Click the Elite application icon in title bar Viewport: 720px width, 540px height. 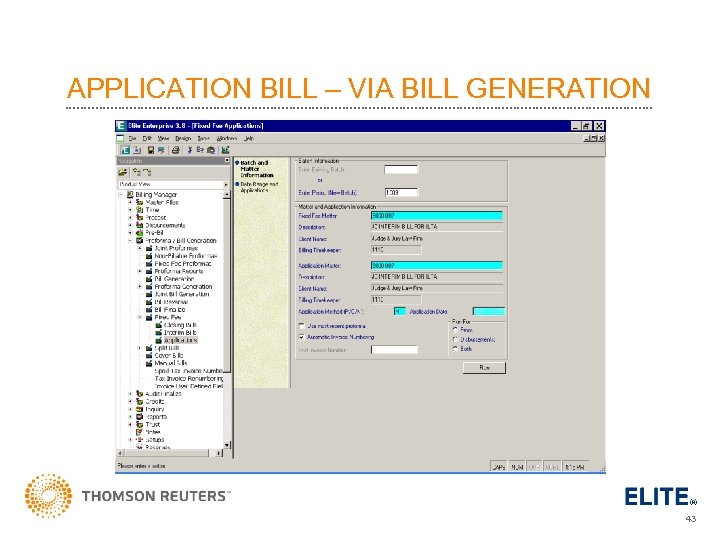point(121,126)
